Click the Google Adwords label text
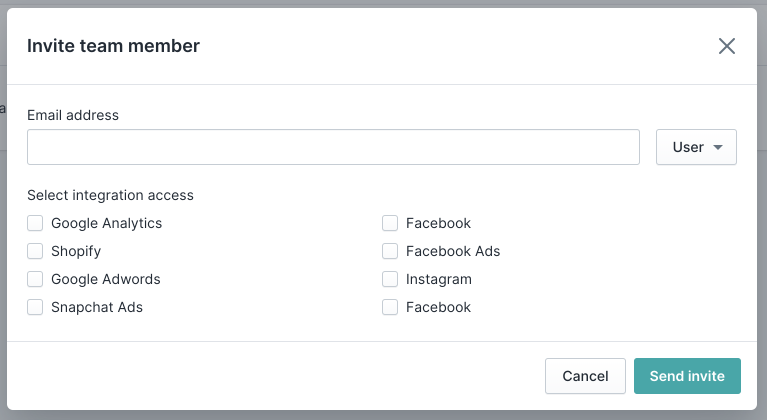Screen dimensions: 767x420 click(x=106, y=279)
